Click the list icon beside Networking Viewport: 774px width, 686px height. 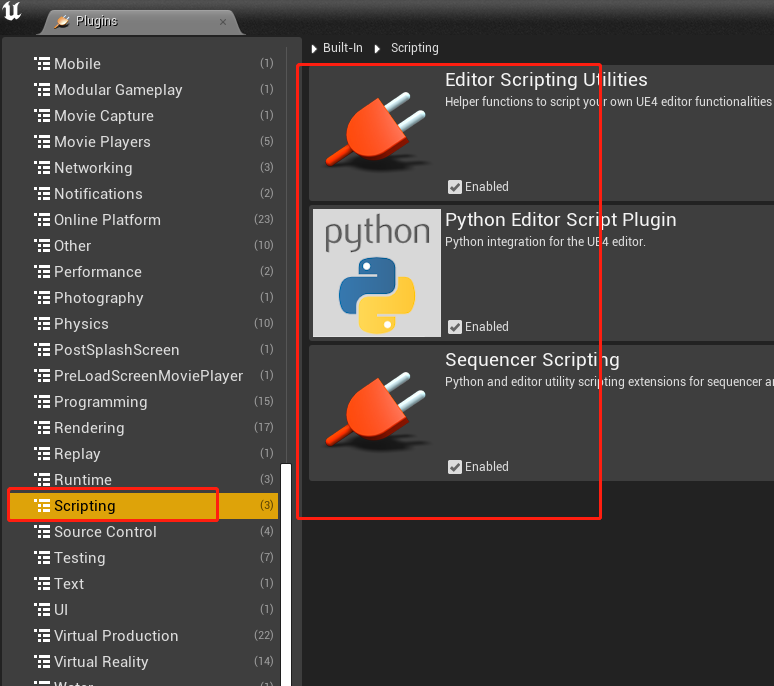(x=42, y=168)
